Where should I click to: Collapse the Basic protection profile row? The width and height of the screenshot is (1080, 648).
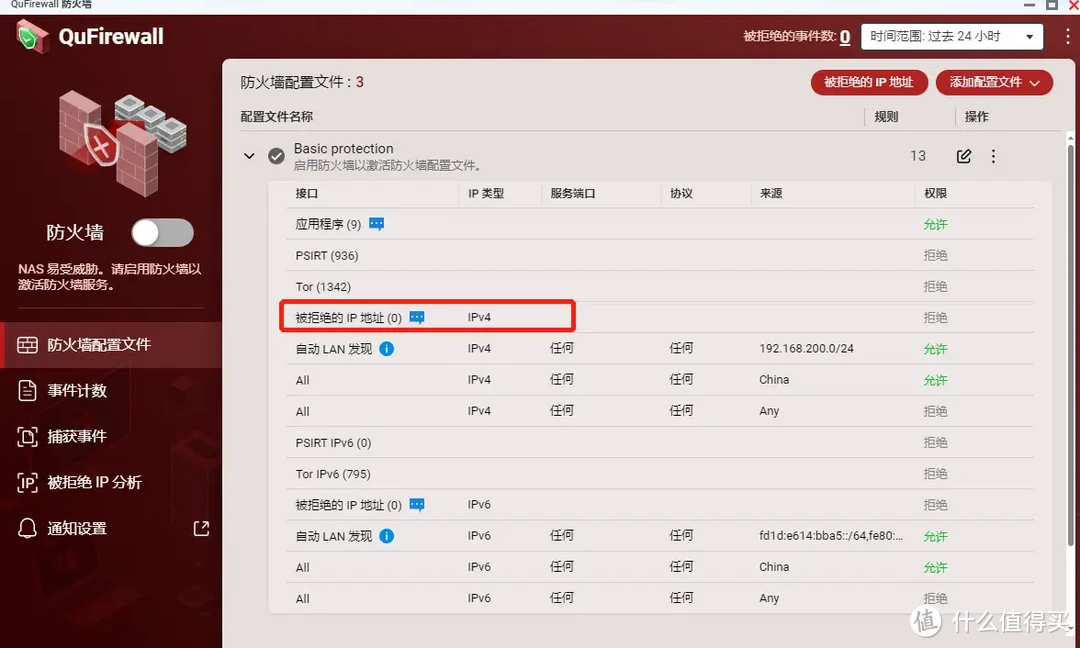pyautogui.click(x=249, y=156)
